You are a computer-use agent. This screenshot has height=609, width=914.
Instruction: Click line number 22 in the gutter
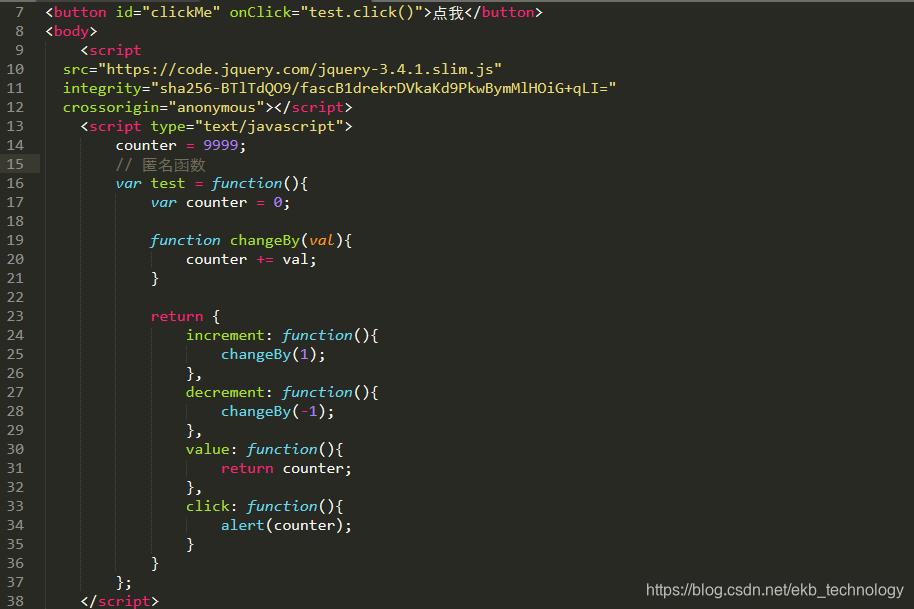coord(15,297)
